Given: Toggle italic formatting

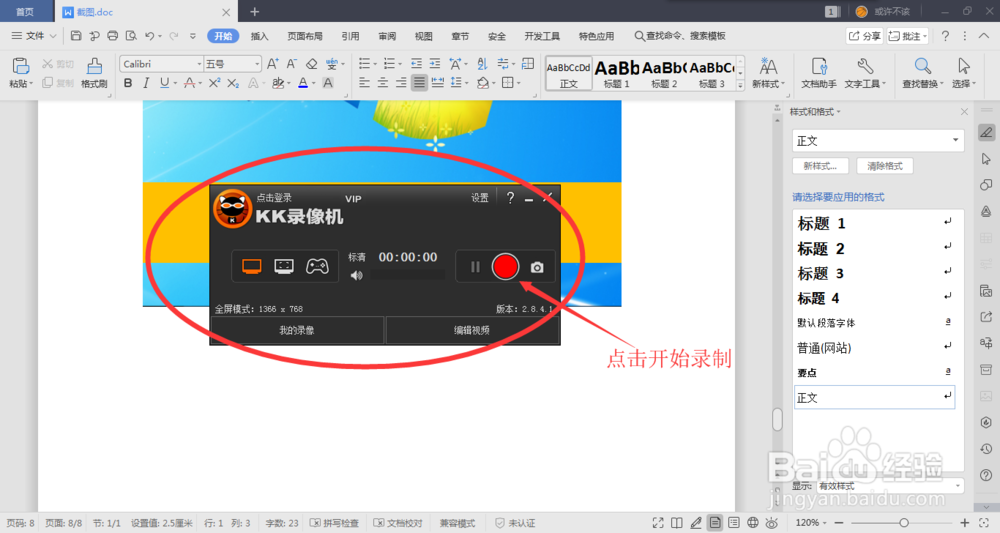Looking at the screenshot, I should click(x=146, y=83).
